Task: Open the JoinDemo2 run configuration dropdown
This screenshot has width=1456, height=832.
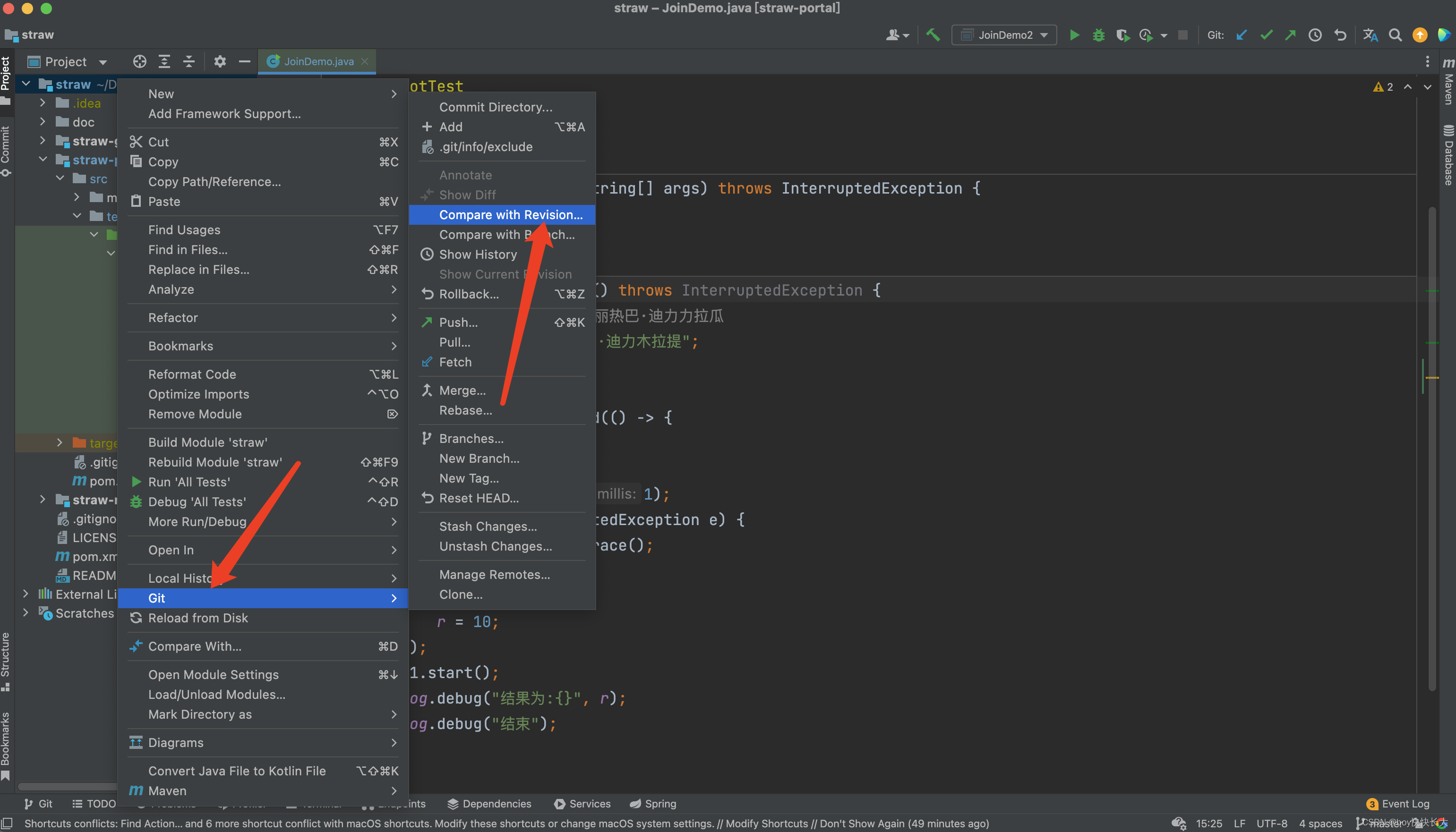Action: coord(1004,35)
